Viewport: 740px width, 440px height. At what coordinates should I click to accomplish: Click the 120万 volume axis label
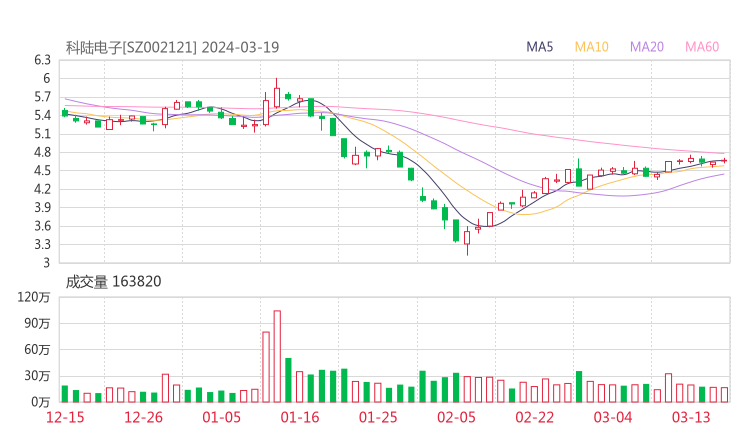pyautogui.click(x=34, y=297)
